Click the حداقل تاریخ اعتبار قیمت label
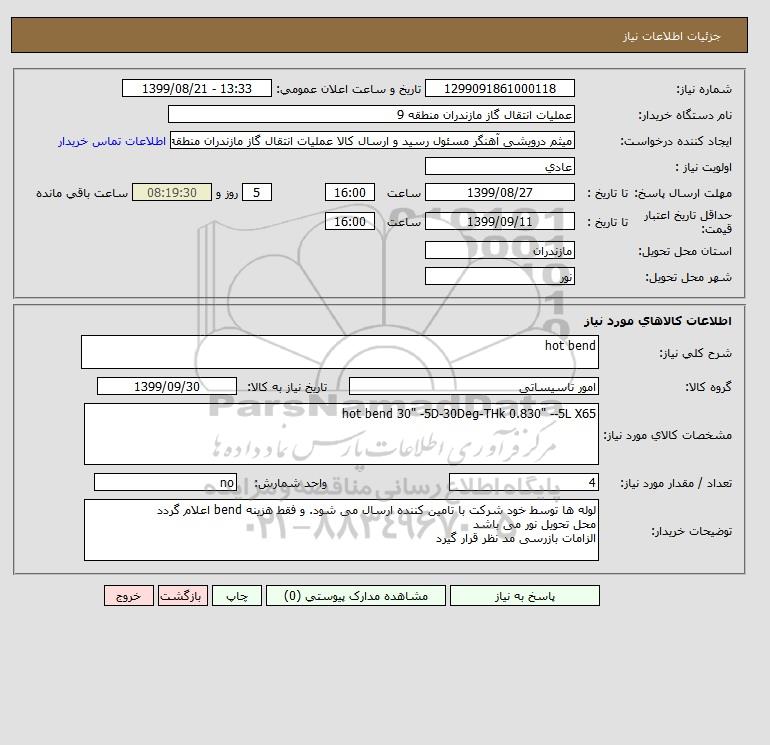 coord(688,222)
